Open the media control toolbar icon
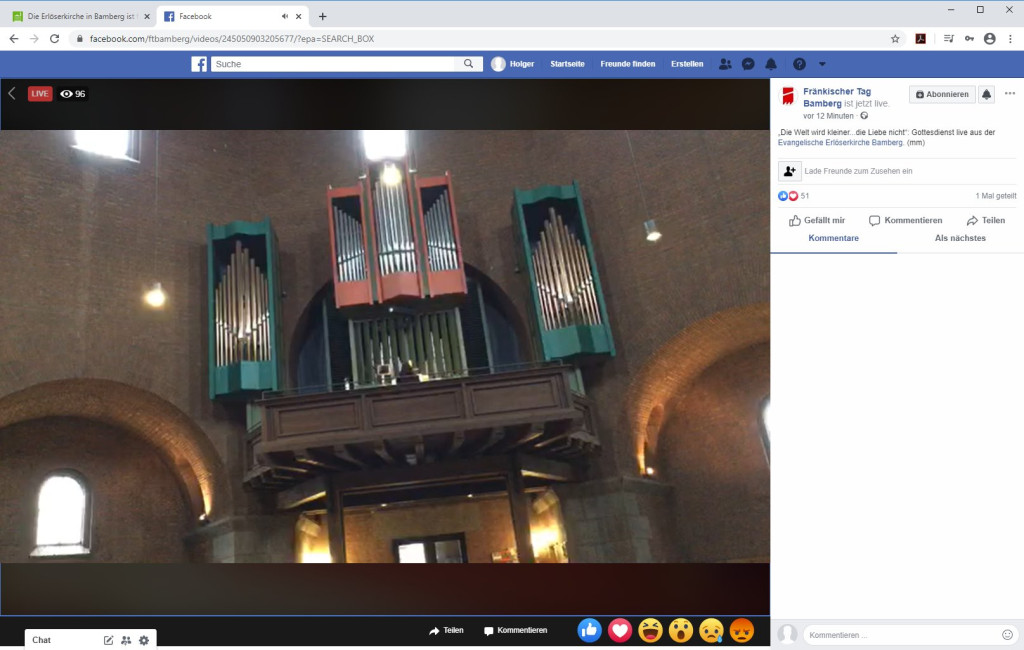 click(949, 39)
